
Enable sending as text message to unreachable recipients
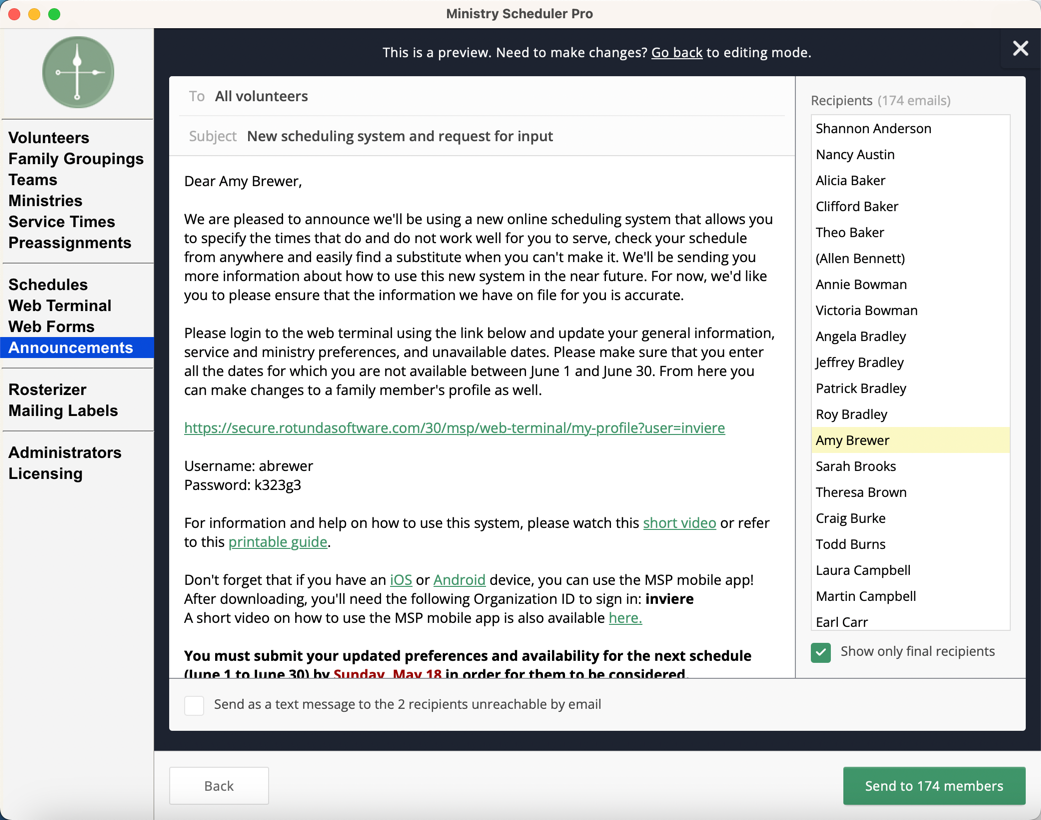(194, 705)
